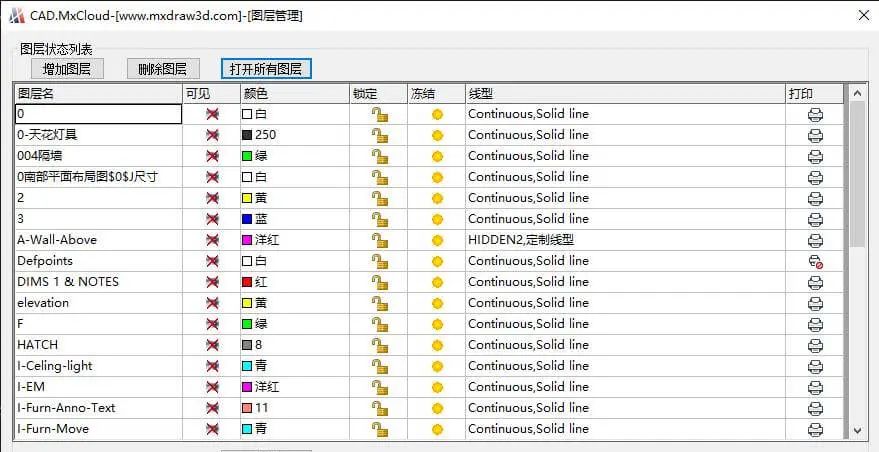This screenshot has width=879, height=452.
Task: Toggle printer icon for layer 2
Action: 815,199
